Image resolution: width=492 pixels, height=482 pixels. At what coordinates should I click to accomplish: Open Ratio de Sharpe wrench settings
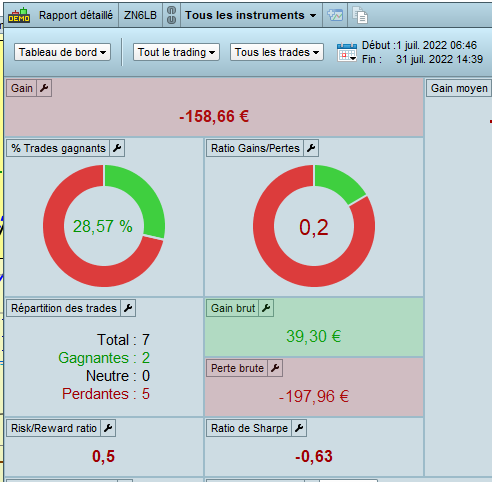[299, 428]
